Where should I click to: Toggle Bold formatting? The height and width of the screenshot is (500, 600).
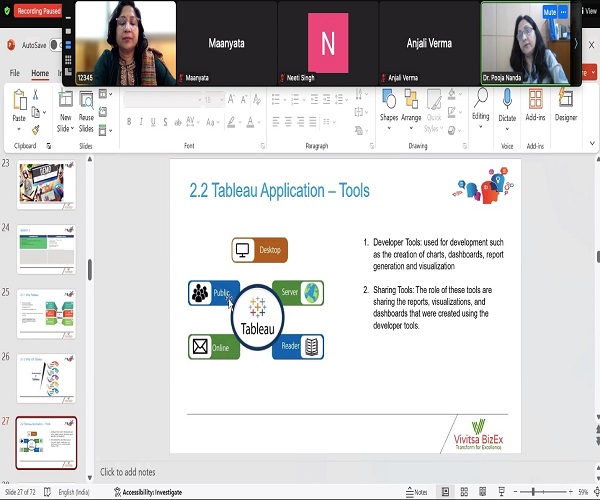tap(129, 122)
